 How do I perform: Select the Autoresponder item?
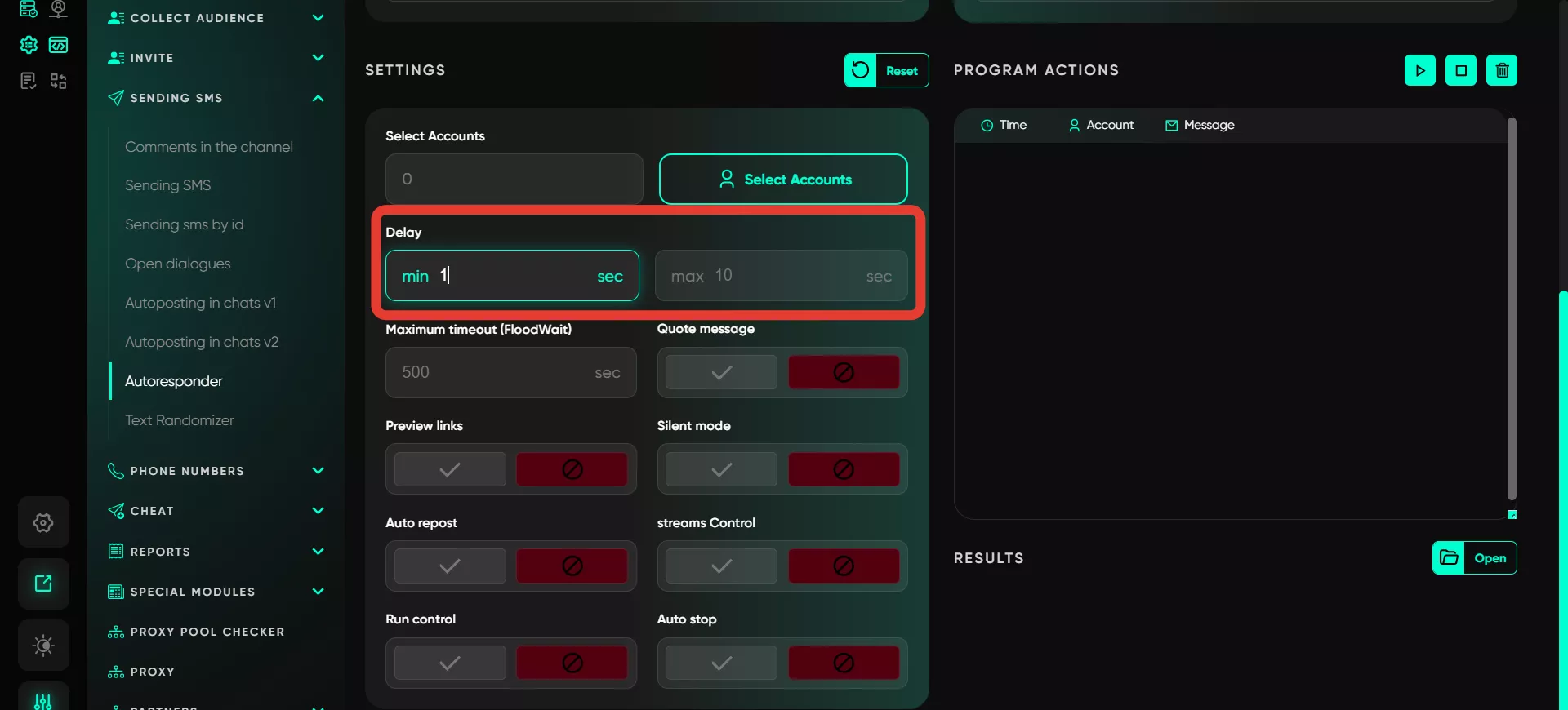[173, 381]
